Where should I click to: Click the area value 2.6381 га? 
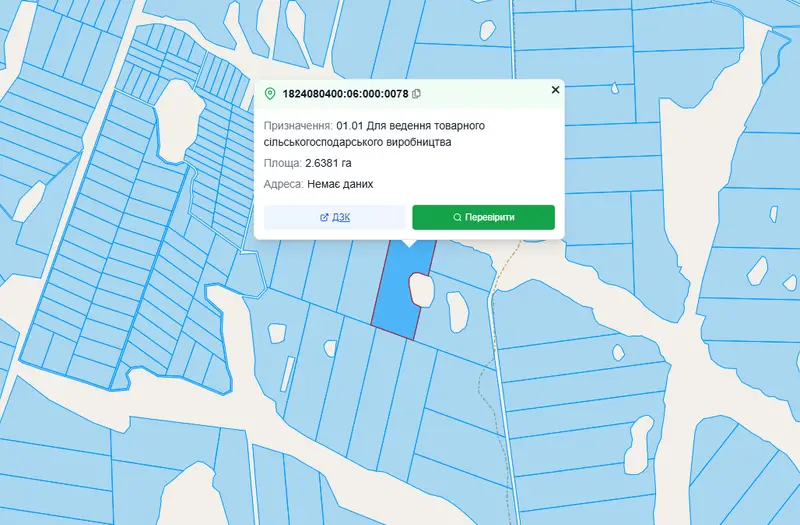click(x=328, y=163)
